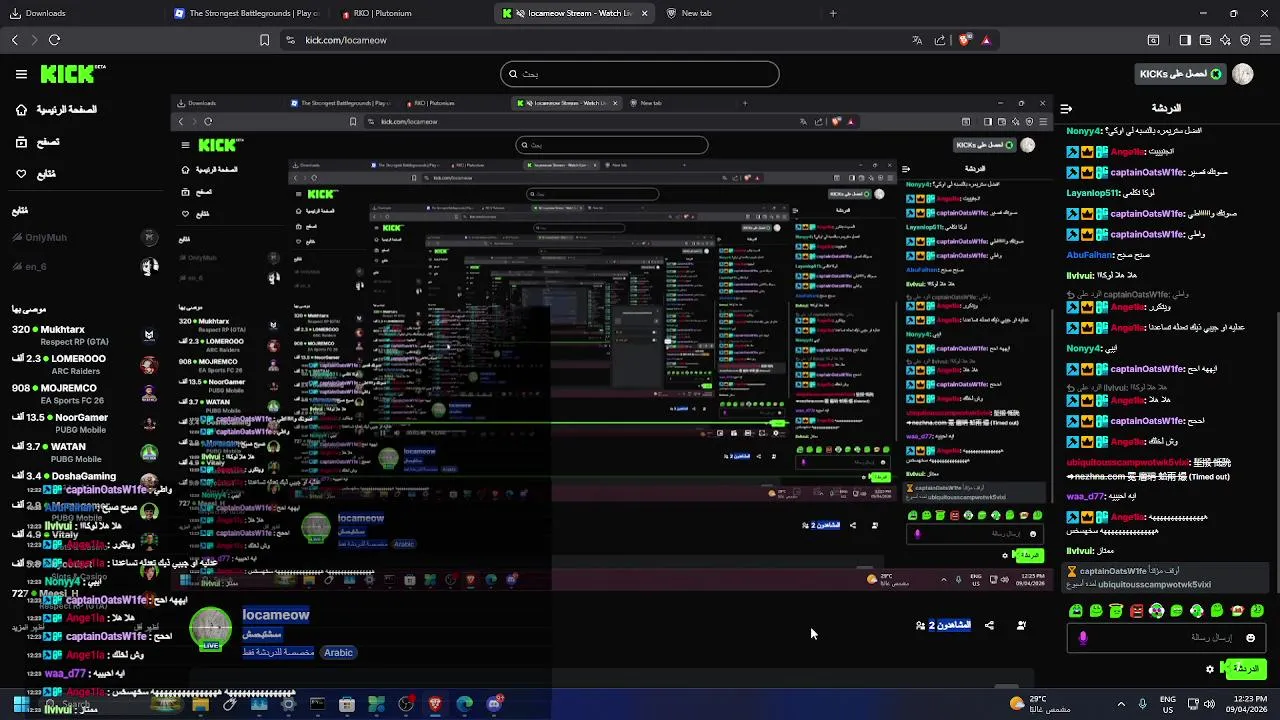Viewport: 1280px width, 720px height.
Task: Click the Share page icon in address bar
Action: coord(940,40)
